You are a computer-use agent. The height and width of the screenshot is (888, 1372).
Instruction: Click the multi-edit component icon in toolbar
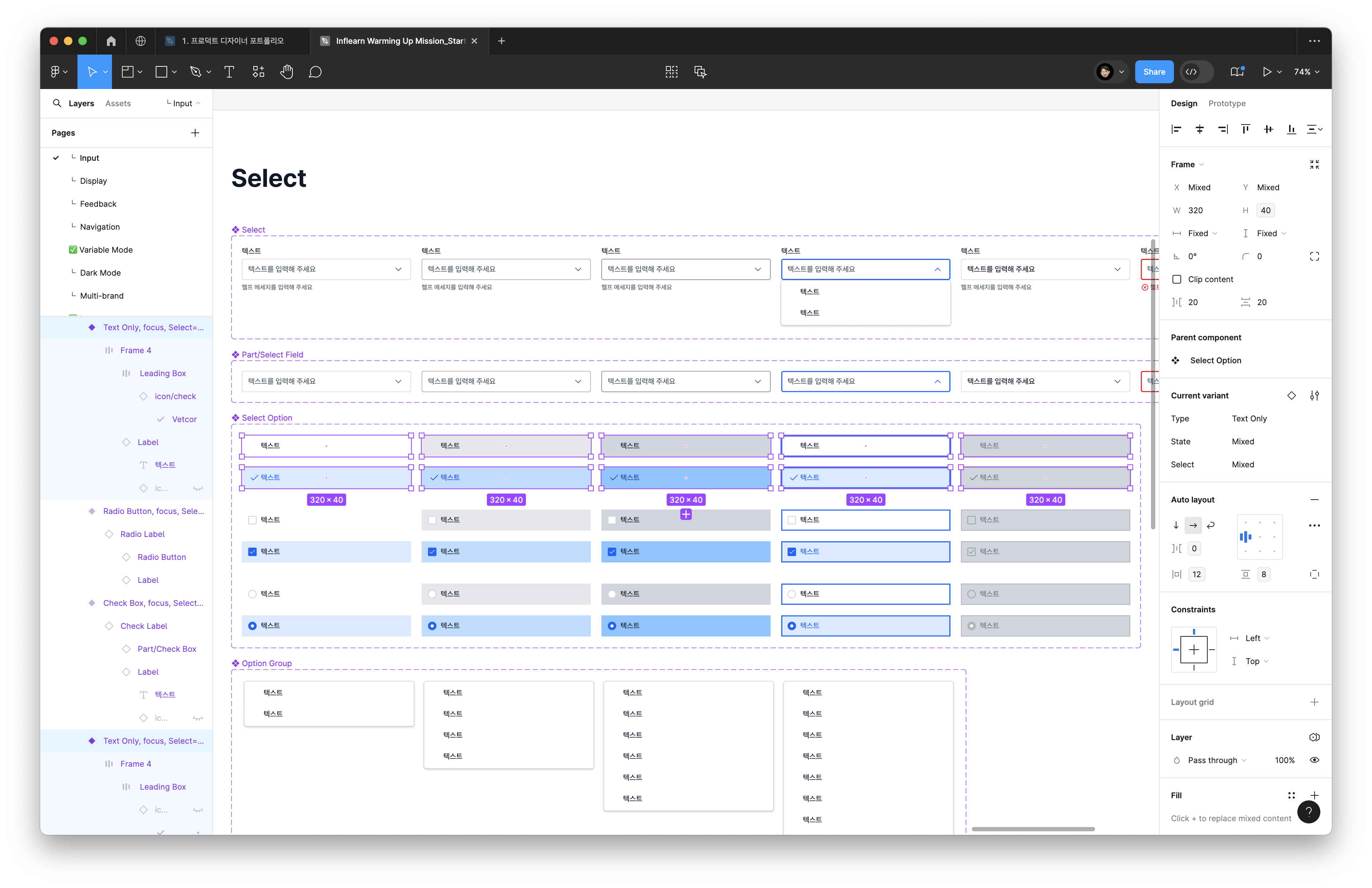[x=671, y=71]
